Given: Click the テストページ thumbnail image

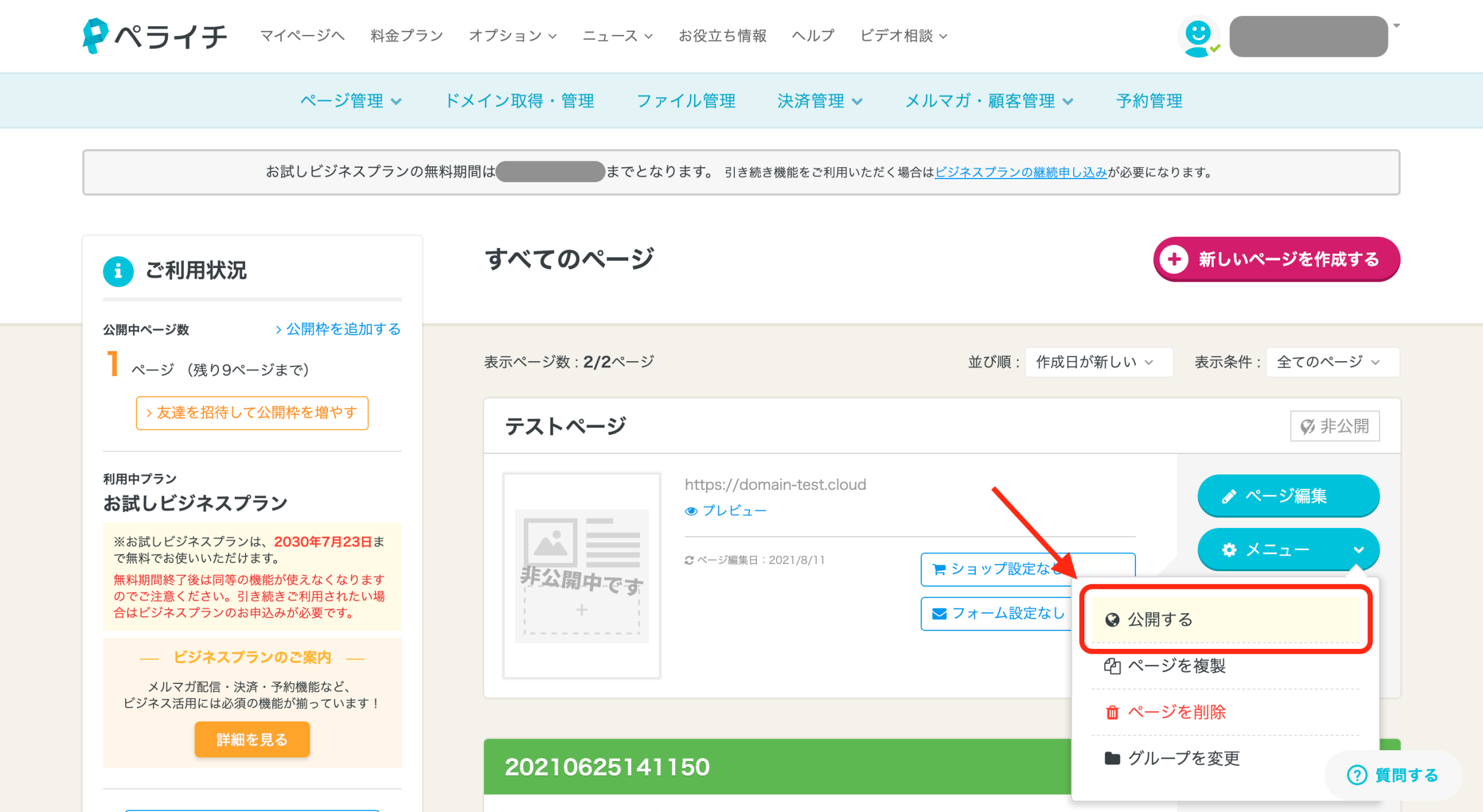Looking at the screenshot, I should (581, 575).
